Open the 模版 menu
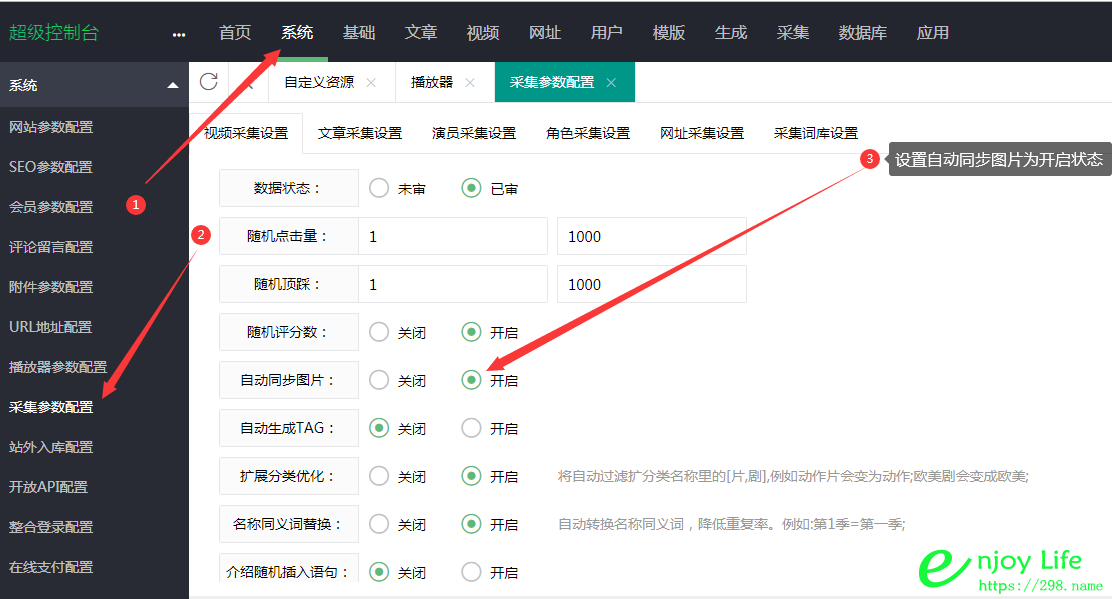Screen dimensions: 1112x599 (x=668, y=32)
